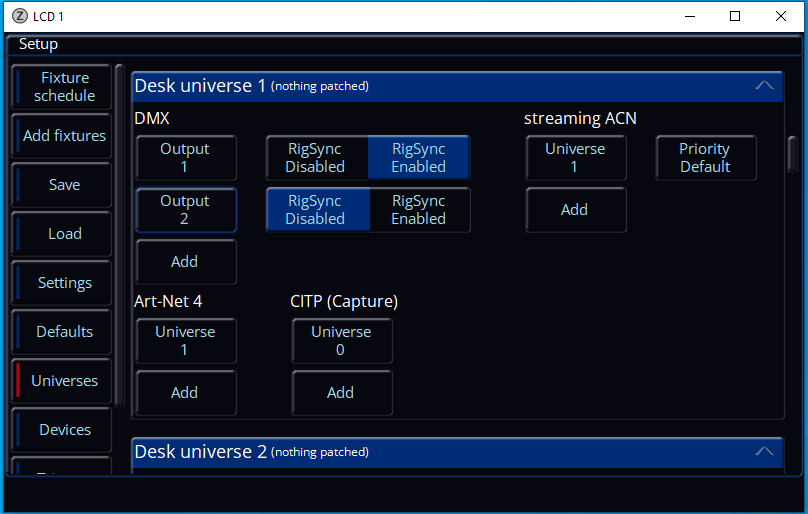Open Defaults from the sidebar
Screen dimensions: 808x514
point(64,332)
